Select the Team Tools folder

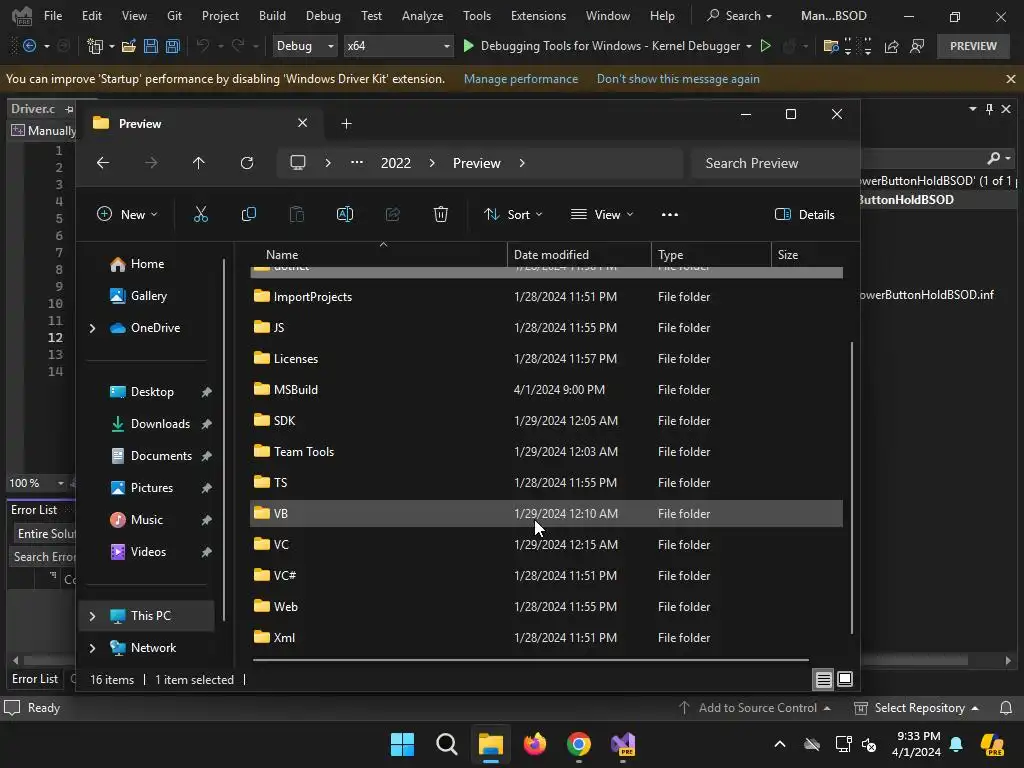click(546, 452)
